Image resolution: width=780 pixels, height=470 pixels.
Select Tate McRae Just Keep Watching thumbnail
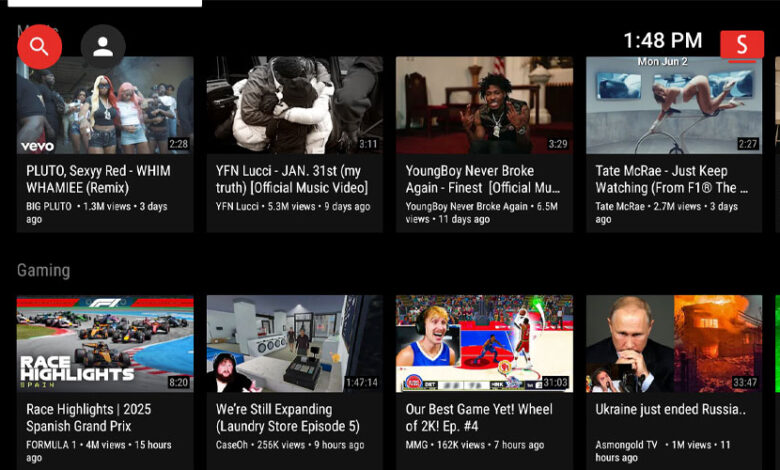[673, 105]
